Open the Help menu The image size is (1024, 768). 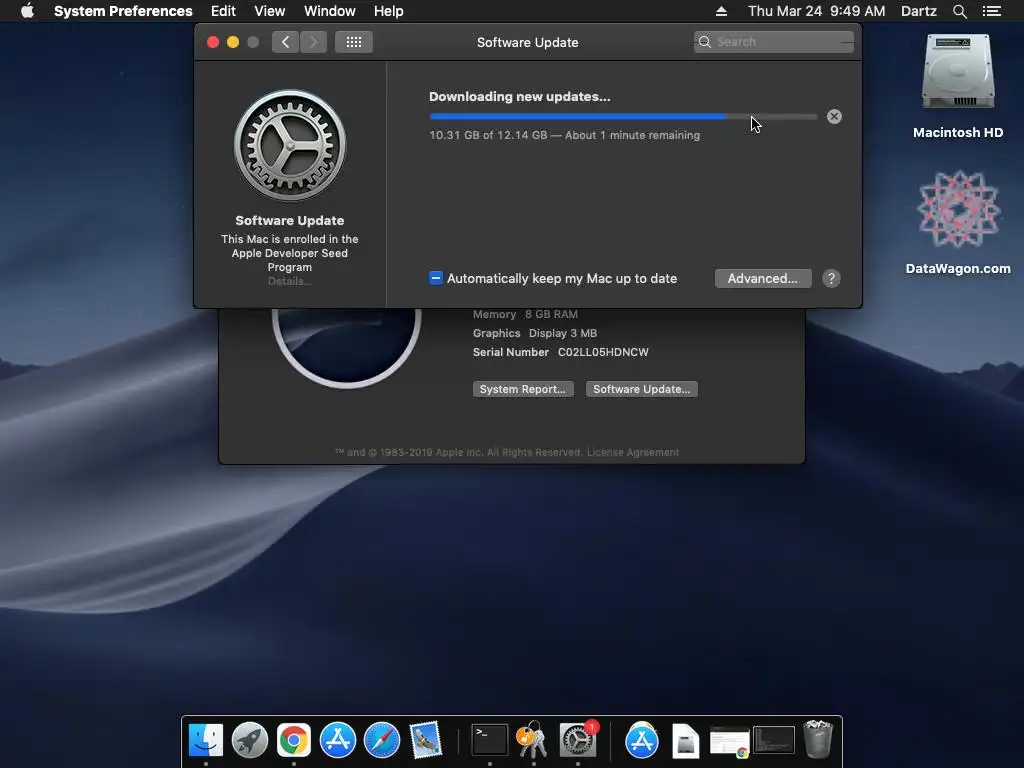click(389, 11)
